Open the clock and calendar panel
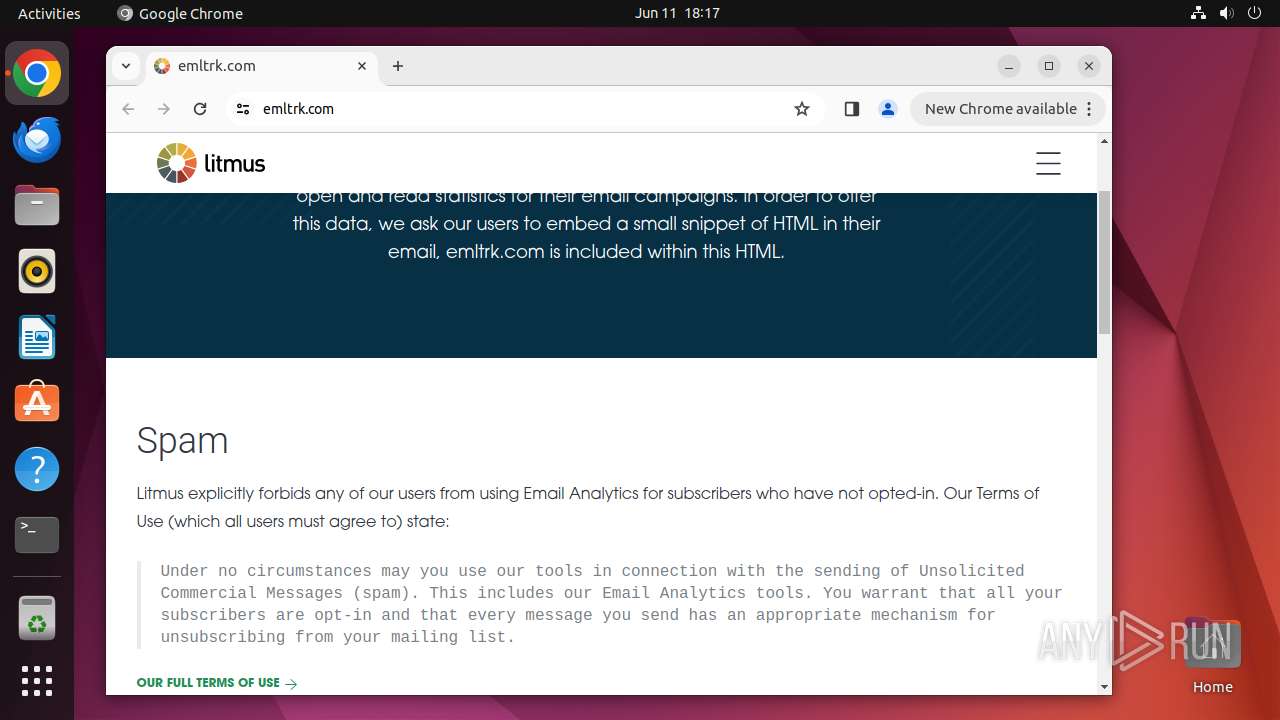 coord(677,13)
